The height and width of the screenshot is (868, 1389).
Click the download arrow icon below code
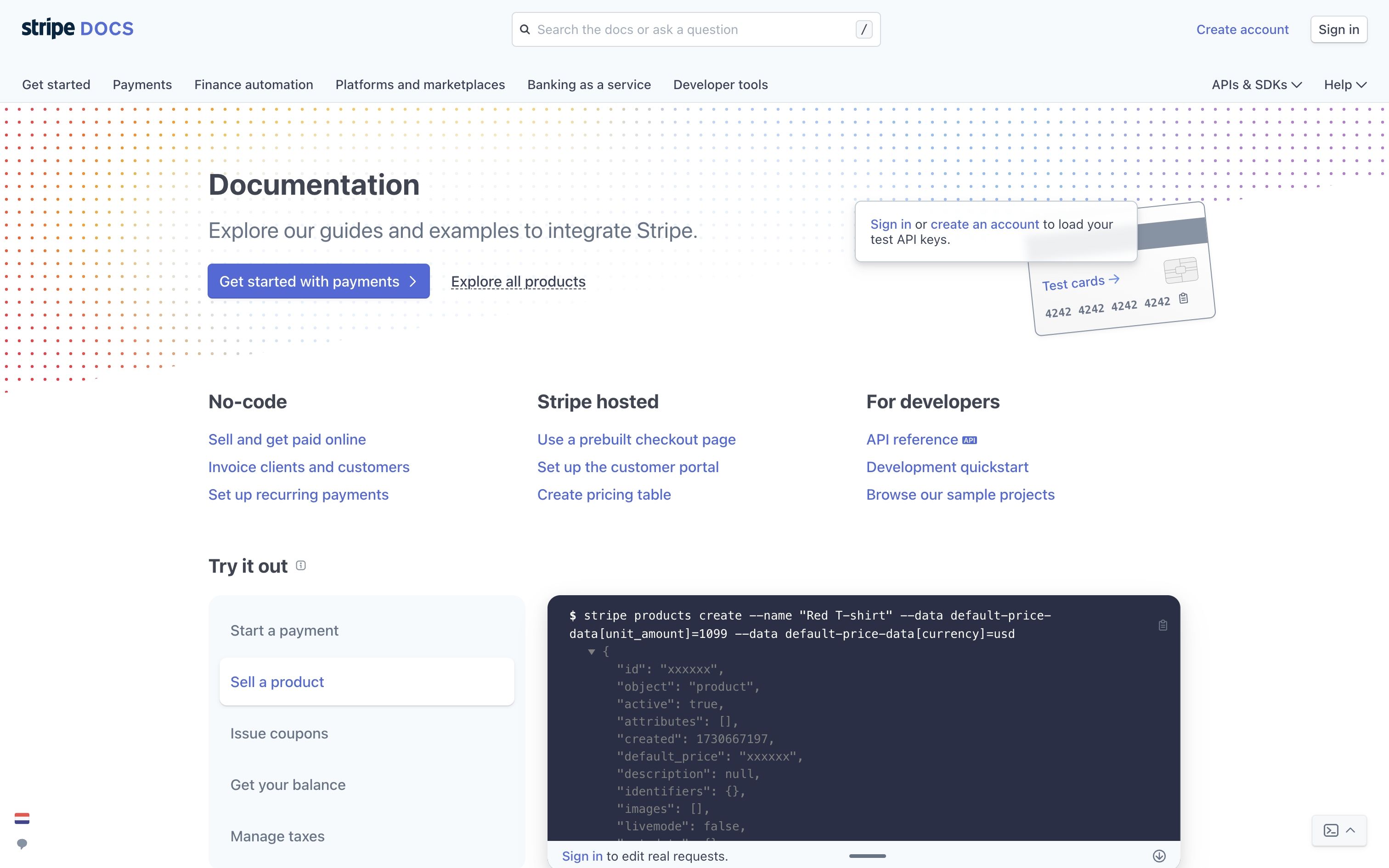[1159, 856]
